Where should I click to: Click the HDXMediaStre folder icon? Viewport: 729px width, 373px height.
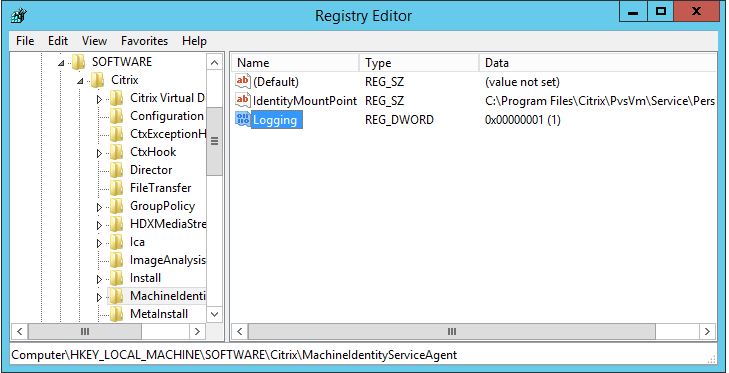point(116,224)
